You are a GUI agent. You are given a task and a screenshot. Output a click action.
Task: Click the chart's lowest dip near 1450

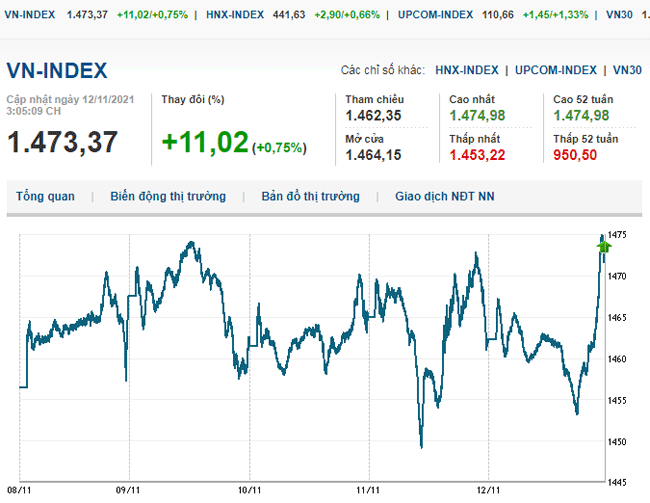click(x=421, y=446)
